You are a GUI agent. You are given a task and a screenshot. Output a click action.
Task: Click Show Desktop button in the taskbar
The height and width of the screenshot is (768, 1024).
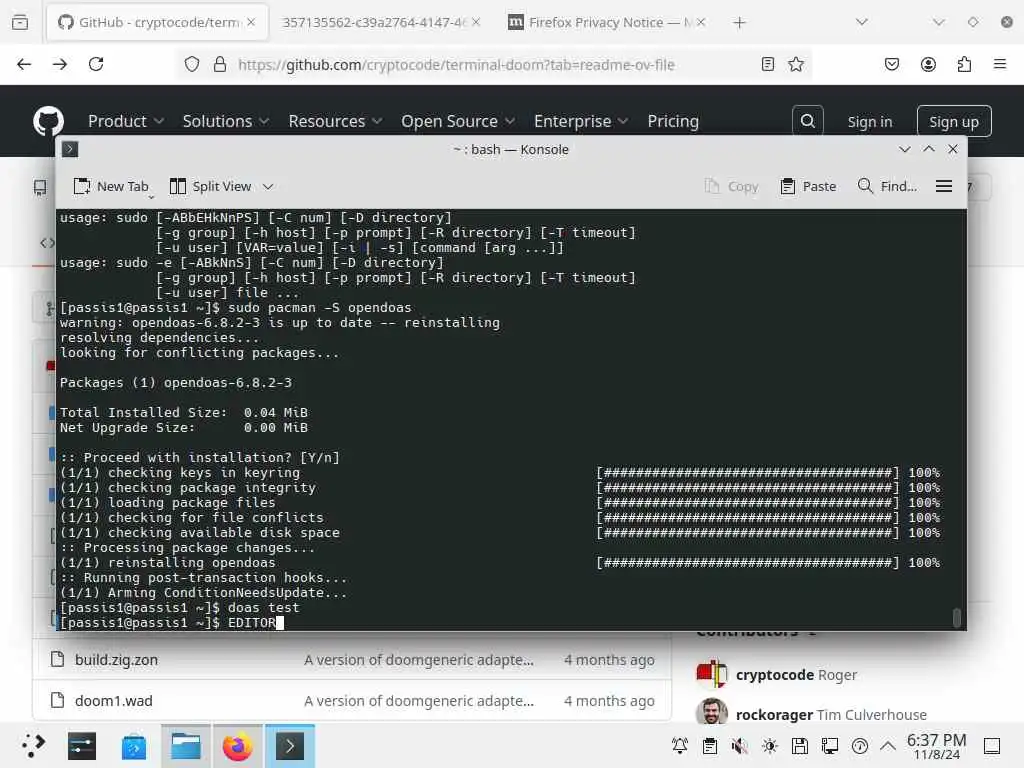tap(992, 746)
